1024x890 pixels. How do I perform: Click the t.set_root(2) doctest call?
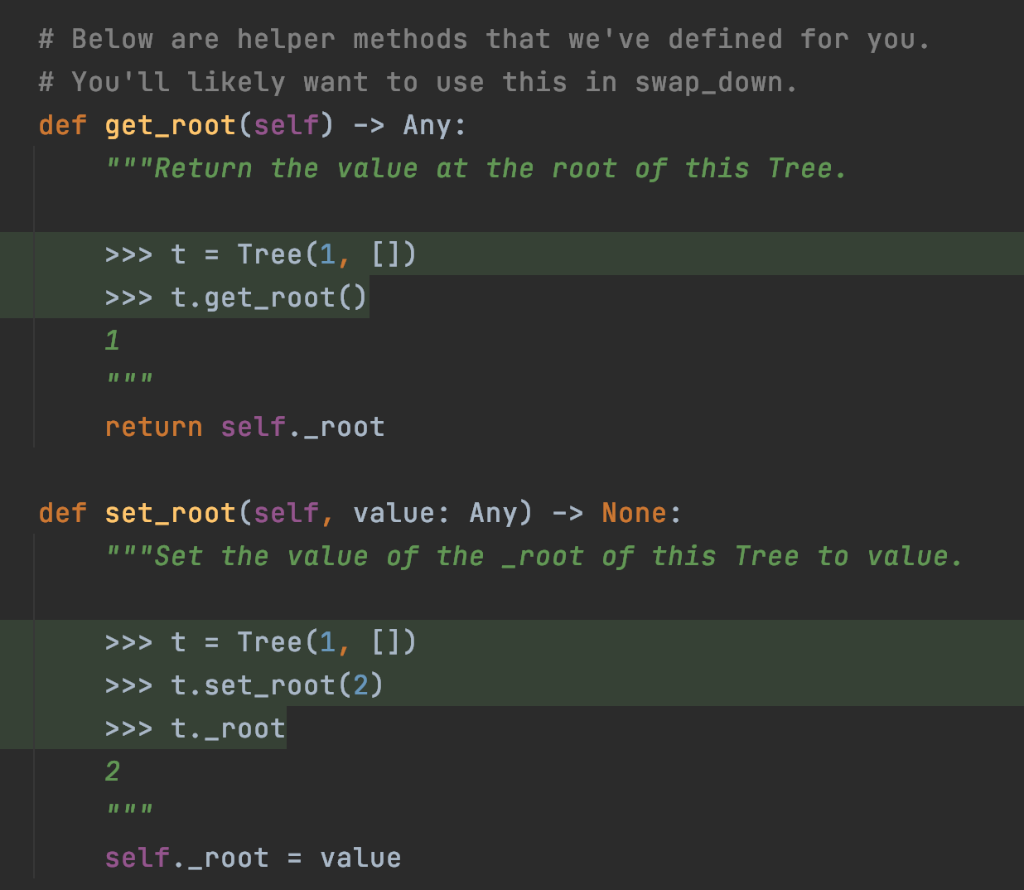point(275,685)
